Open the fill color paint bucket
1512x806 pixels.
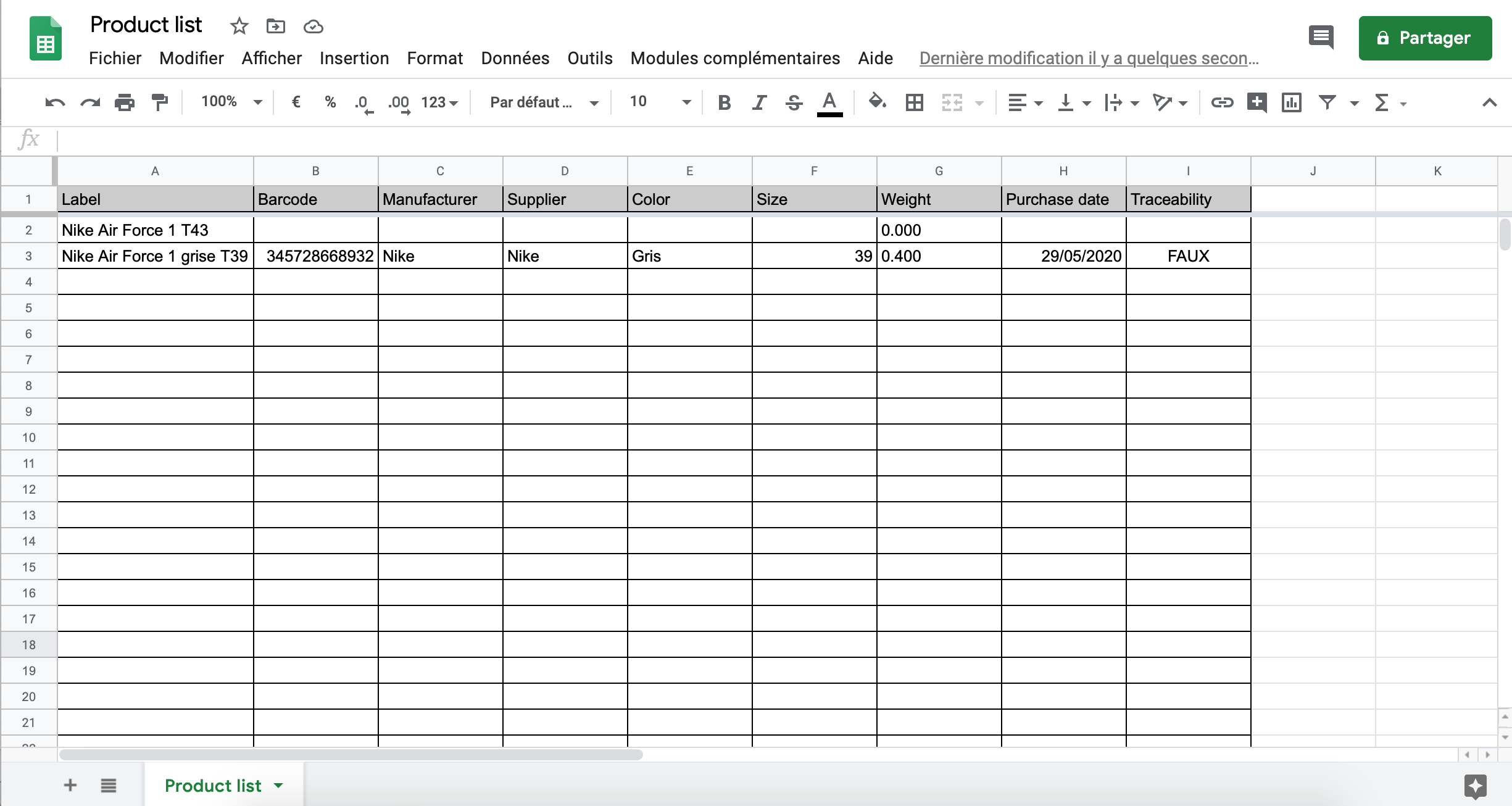(877, 101)
